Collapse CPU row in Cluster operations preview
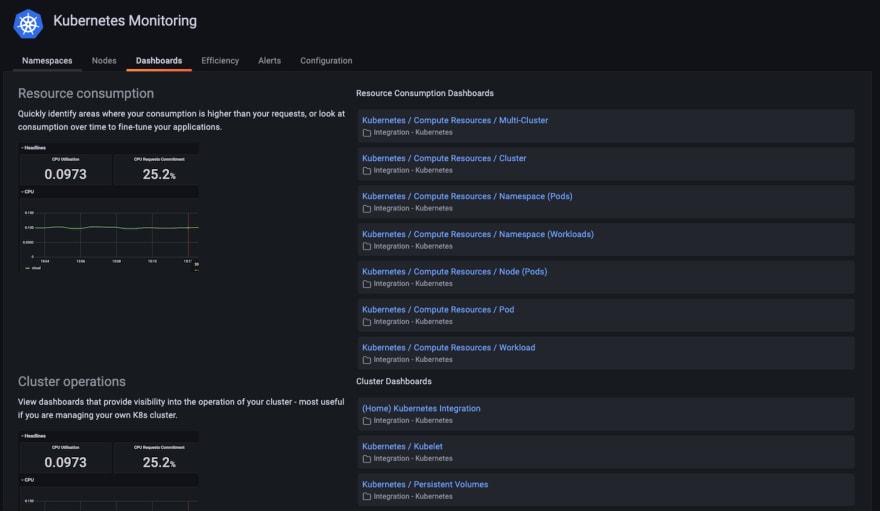The width and height of the screenshot is (880, 511). (28, 480)
